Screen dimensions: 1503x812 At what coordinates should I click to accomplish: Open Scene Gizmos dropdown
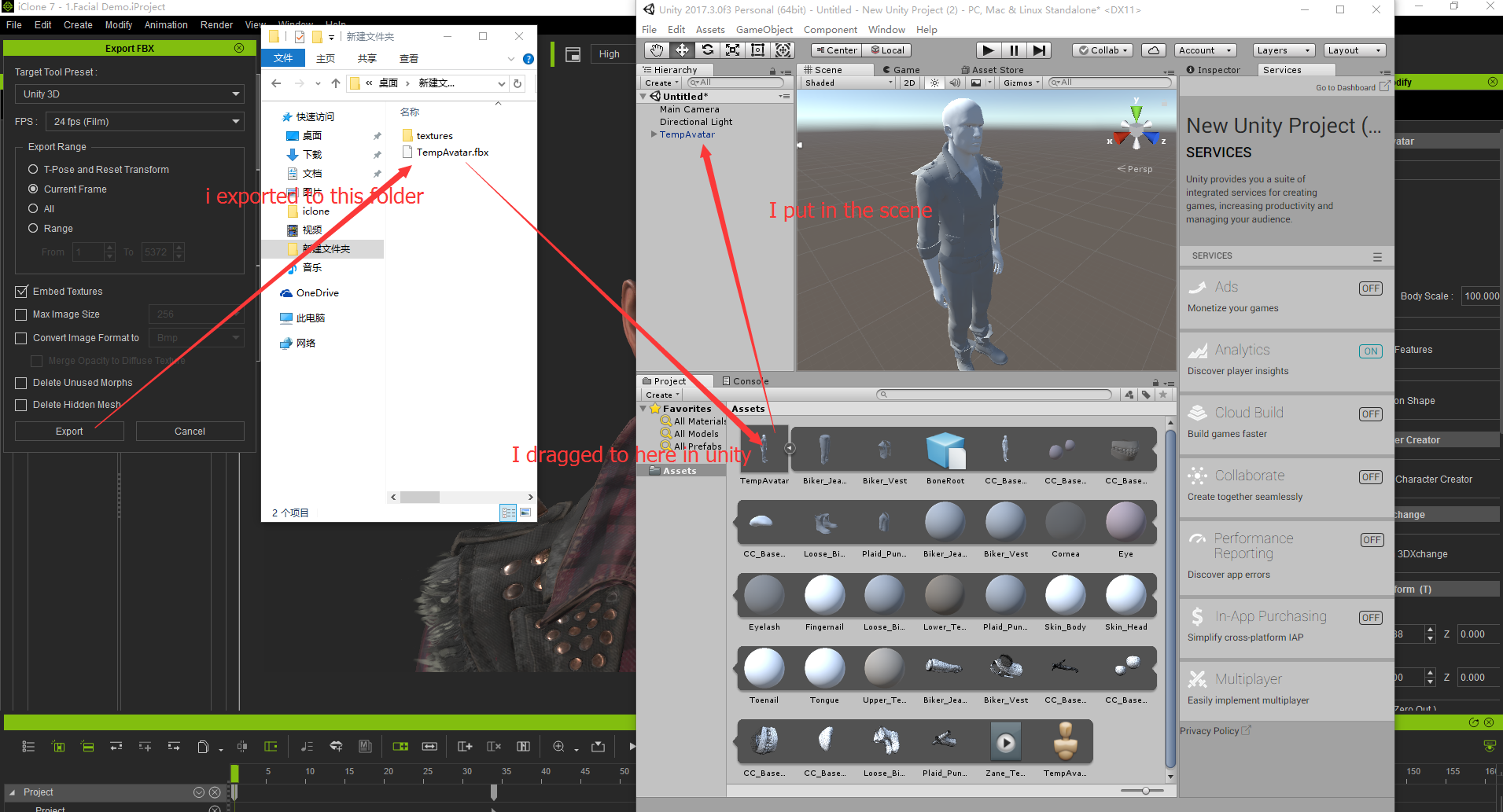click(1022, 83)
